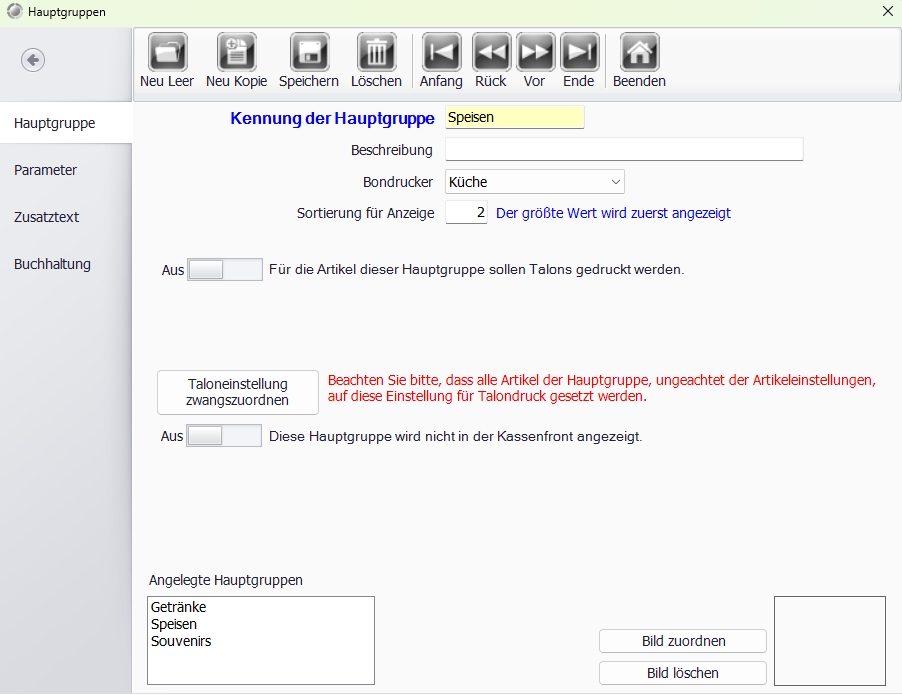Advance to next record with Vor

tap(535, 52)
